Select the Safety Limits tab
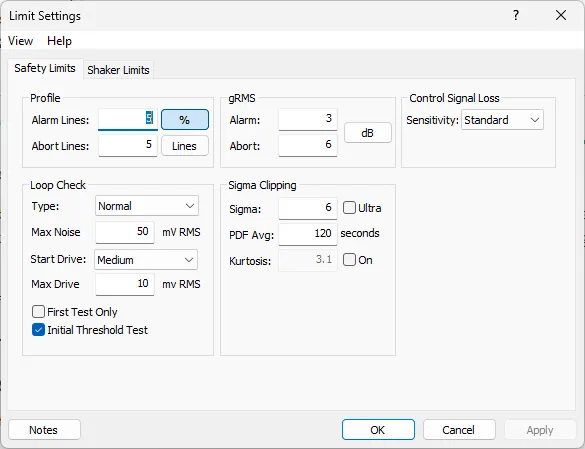This screenshot has height=449, width=585. 45,68
